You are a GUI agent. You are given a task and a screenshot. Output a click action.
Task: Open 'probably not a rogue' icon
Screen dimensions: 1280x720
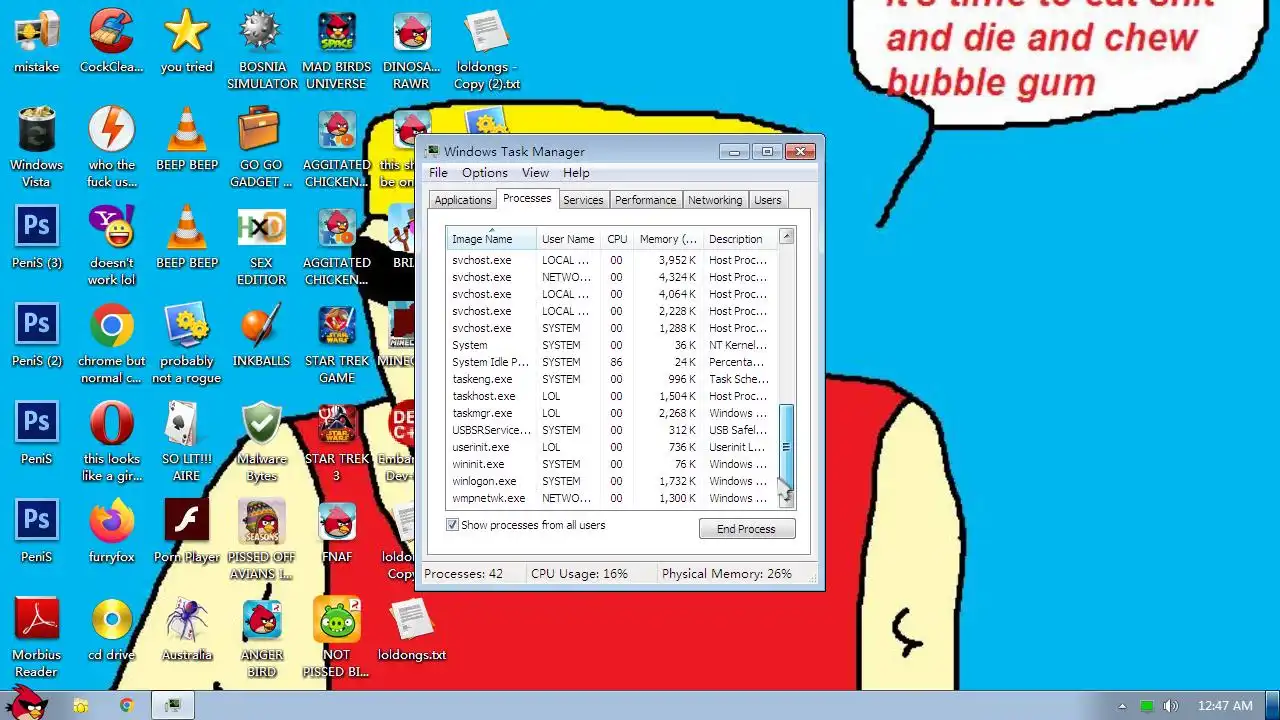click(186, 344)
